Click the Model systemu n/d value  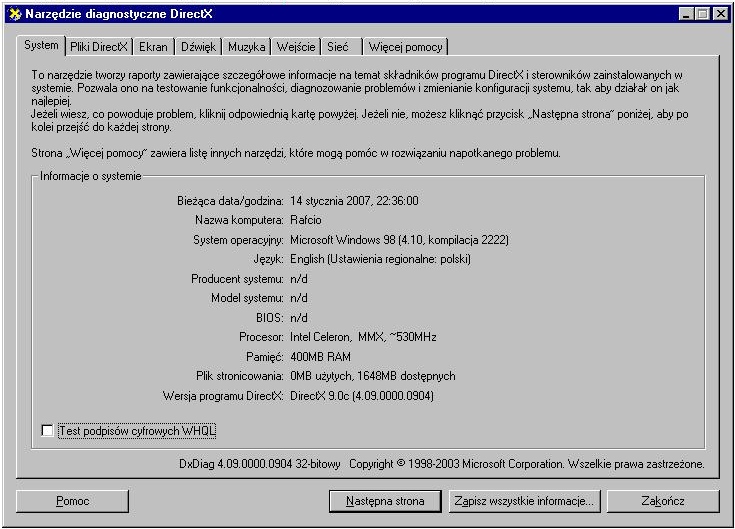(299, 298)
